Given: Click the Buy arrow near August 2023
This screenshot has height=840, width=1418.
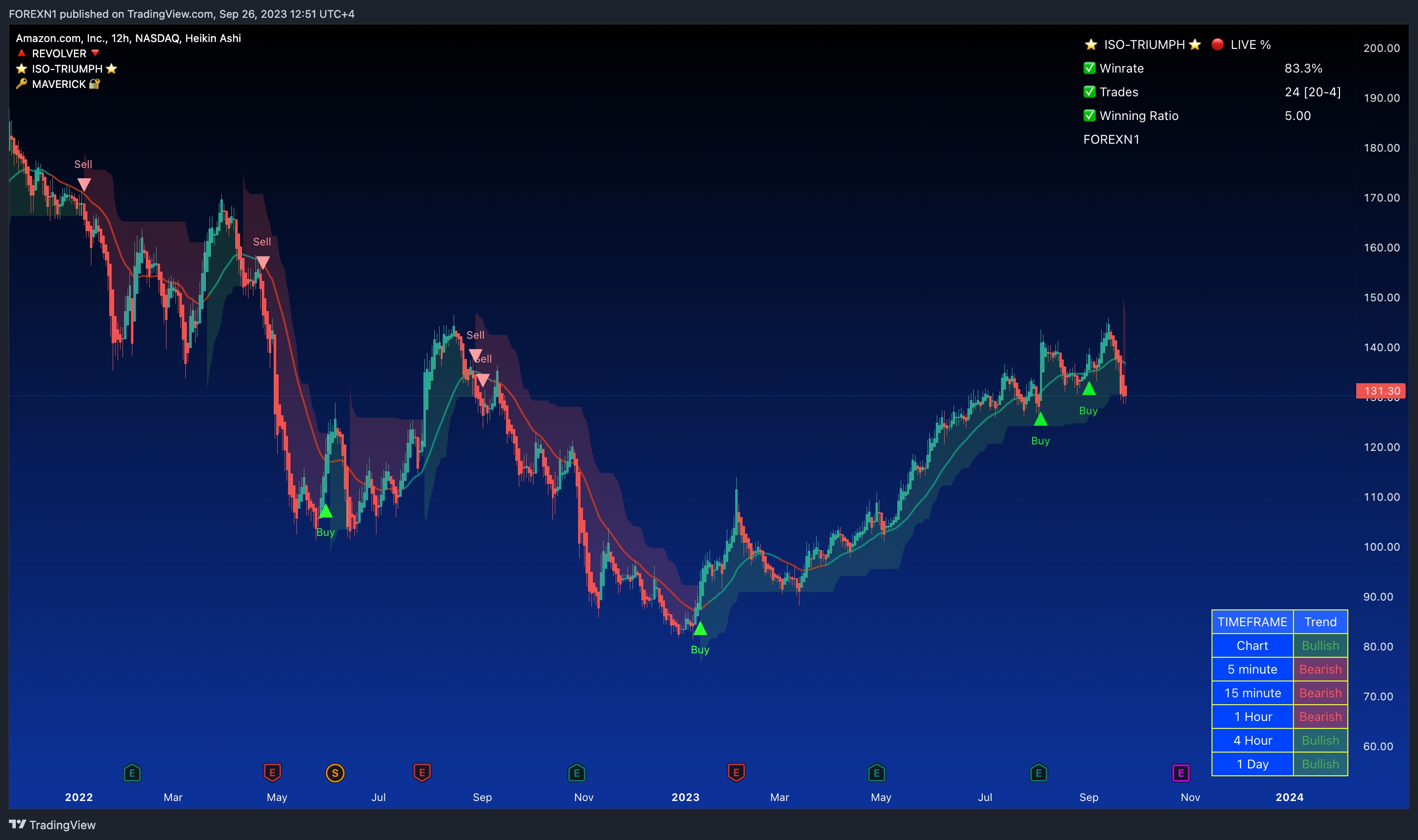Looking at the screenshot, I should [1041, 419].
